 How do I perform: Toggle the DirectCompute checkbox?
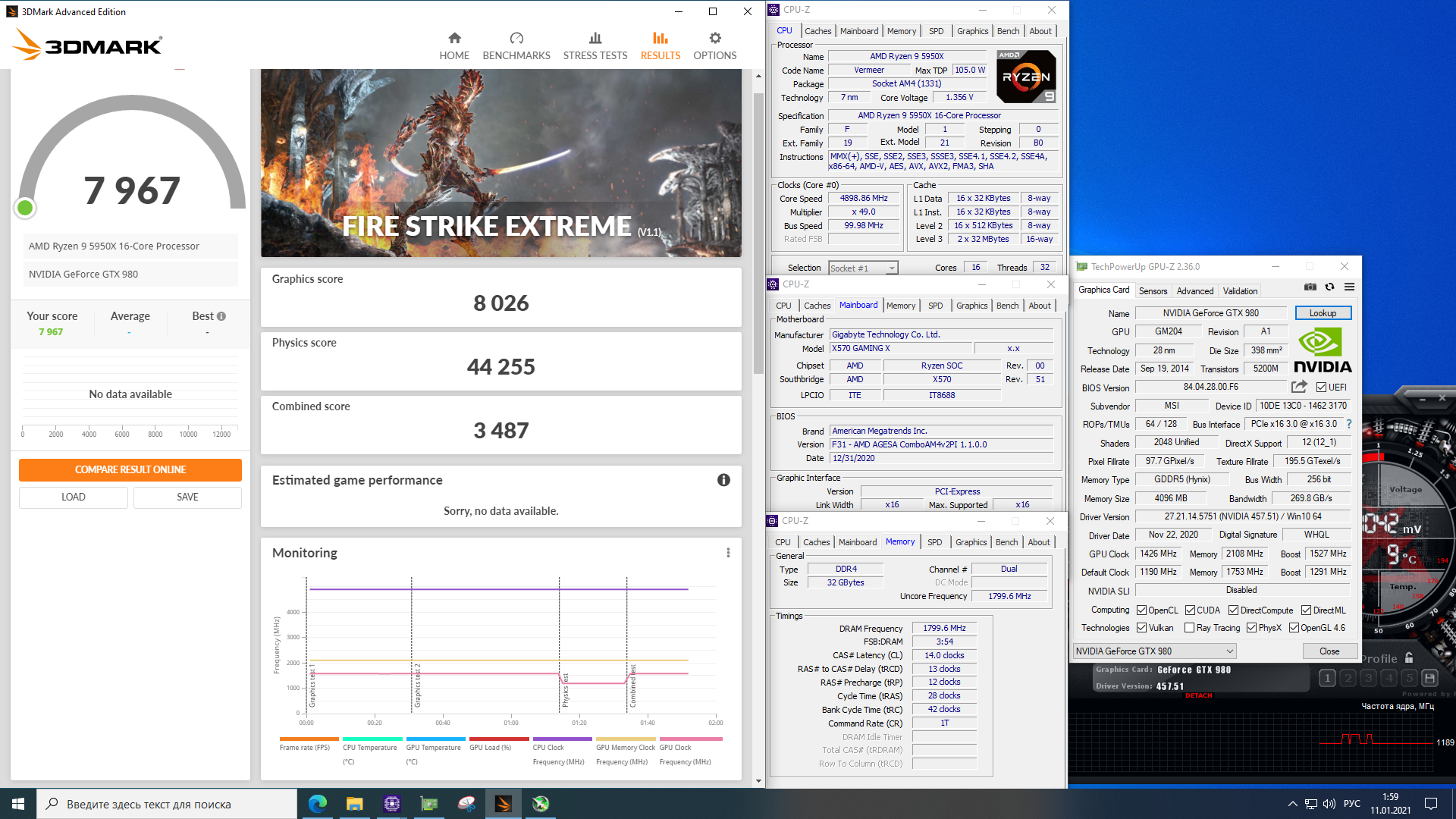pyautogui.click(x=1233, y=610)
